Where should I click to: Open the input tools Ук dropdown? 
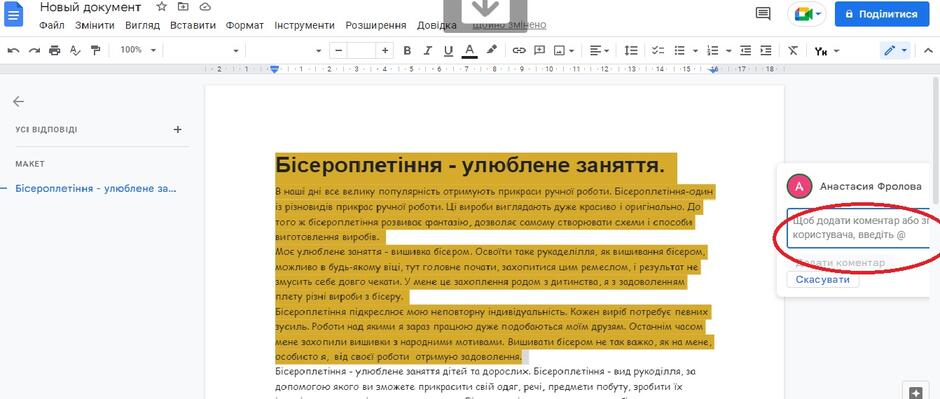coord(827,52)
